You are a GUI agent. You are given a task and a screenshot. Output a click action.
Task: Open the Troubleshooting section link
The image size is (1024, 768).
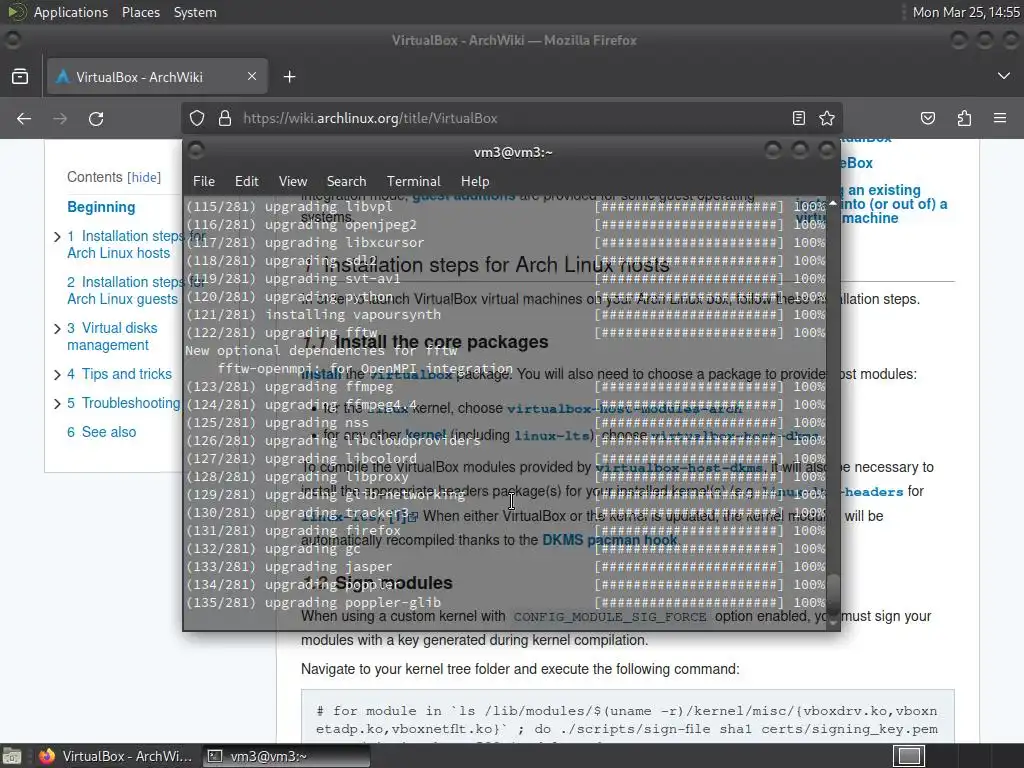(x=123, y=403)
